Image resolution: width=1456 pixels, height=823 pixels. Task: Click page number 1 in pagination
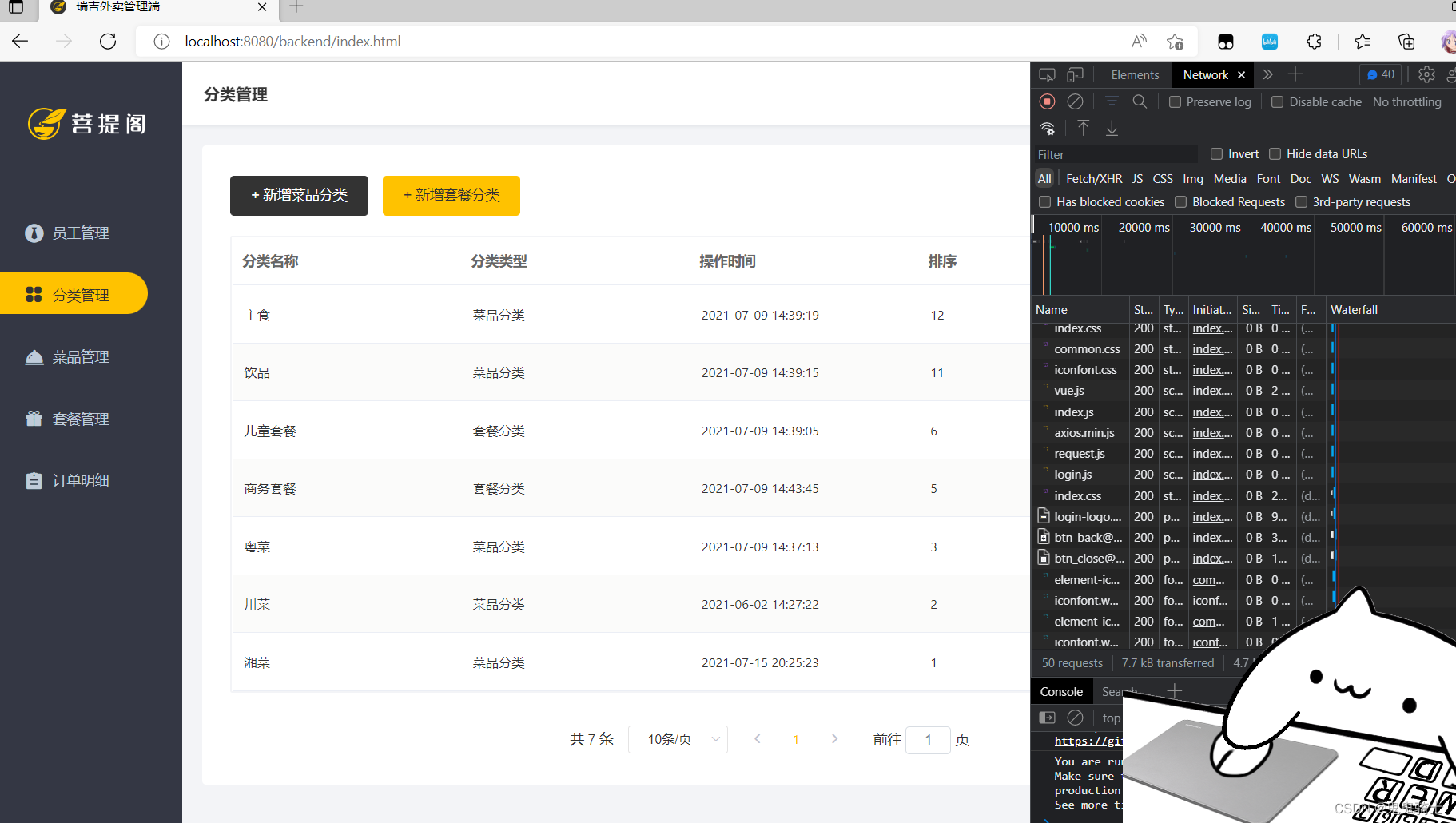tap(796, 740)
